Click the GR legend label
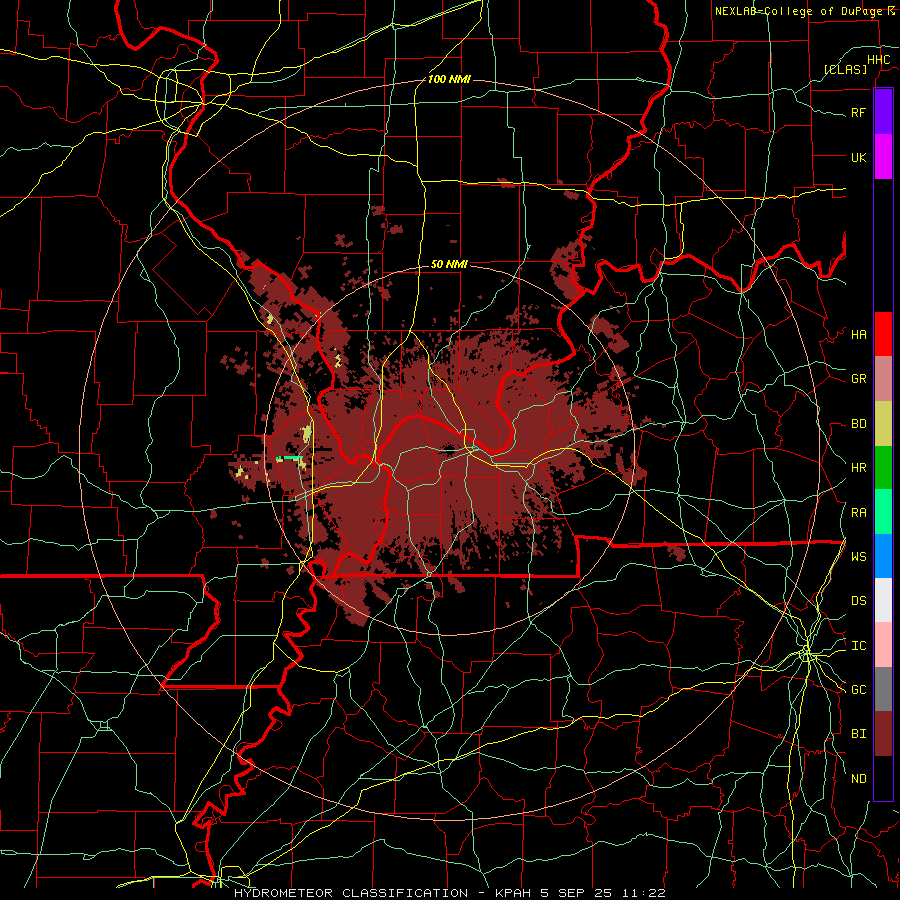900x900 pixels. coord(858,379)
